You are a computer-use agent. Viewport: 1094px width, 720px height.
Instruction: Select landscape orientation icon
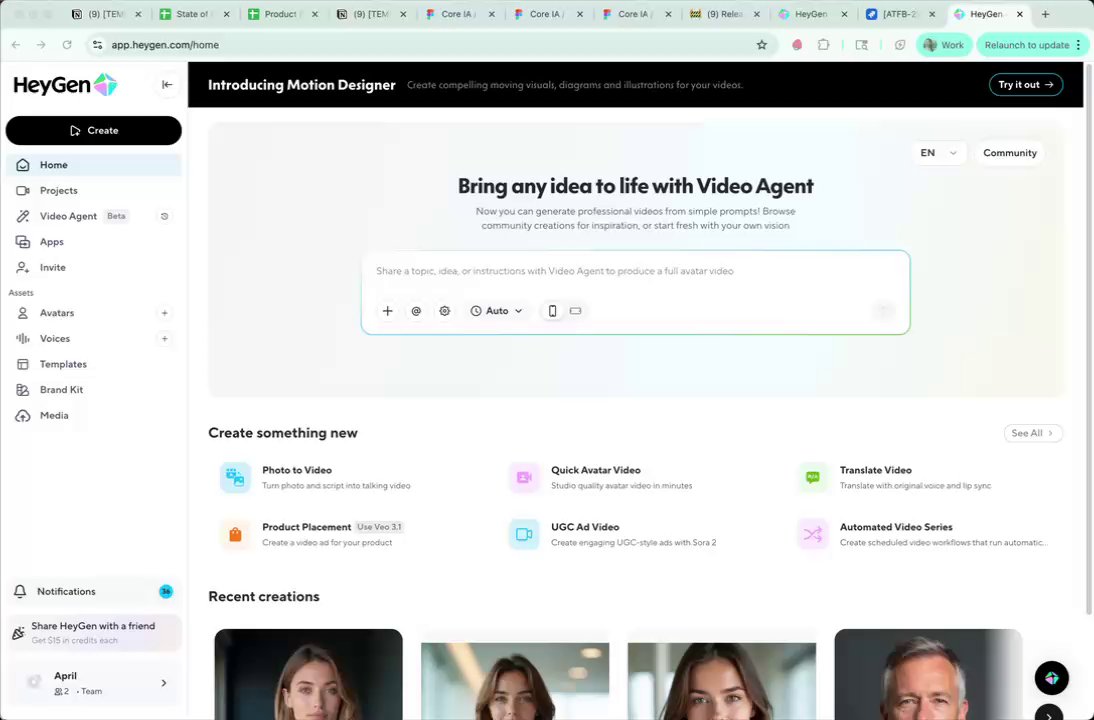tap(576, 311)
